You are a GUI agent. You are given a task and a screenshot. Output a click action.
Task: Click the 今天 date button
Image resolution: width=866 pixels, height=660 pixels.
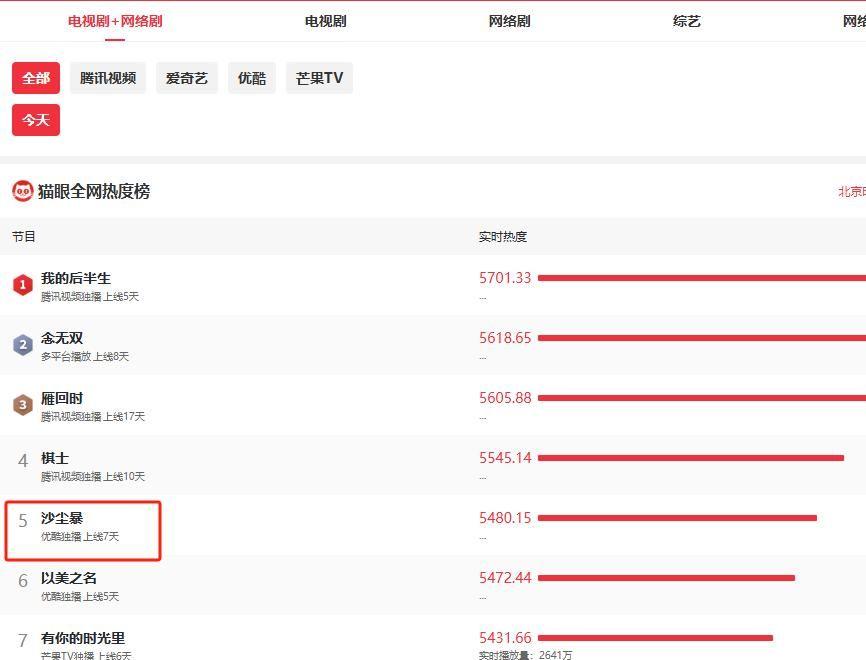[36, 120]
